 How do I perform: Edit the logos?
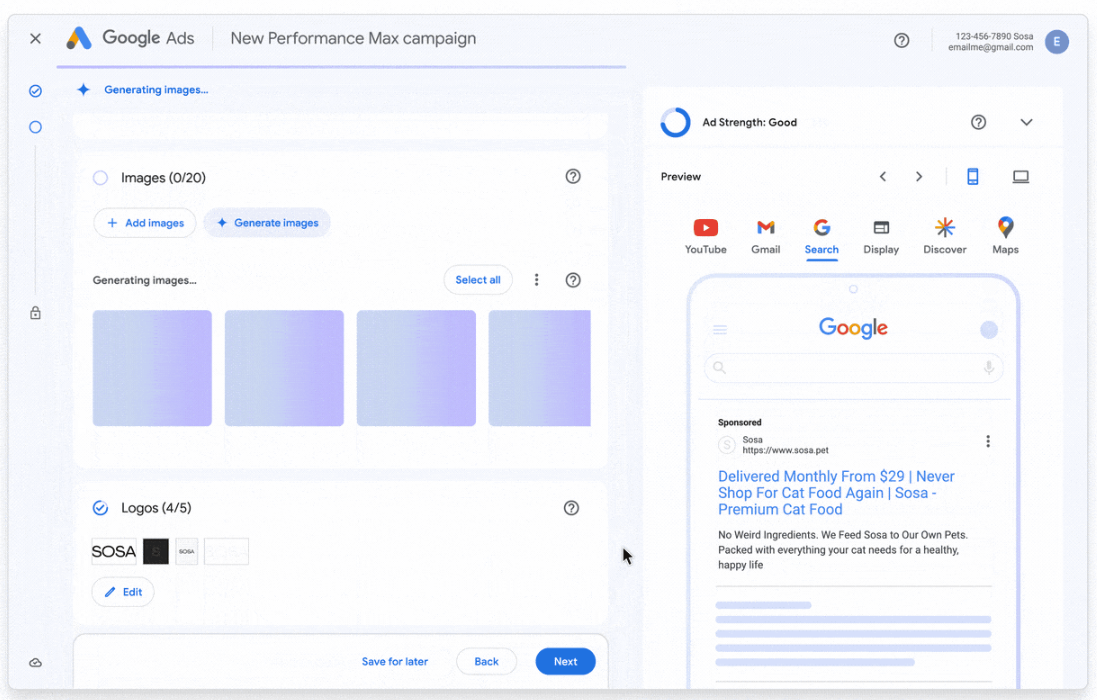[x=123, y=592]
